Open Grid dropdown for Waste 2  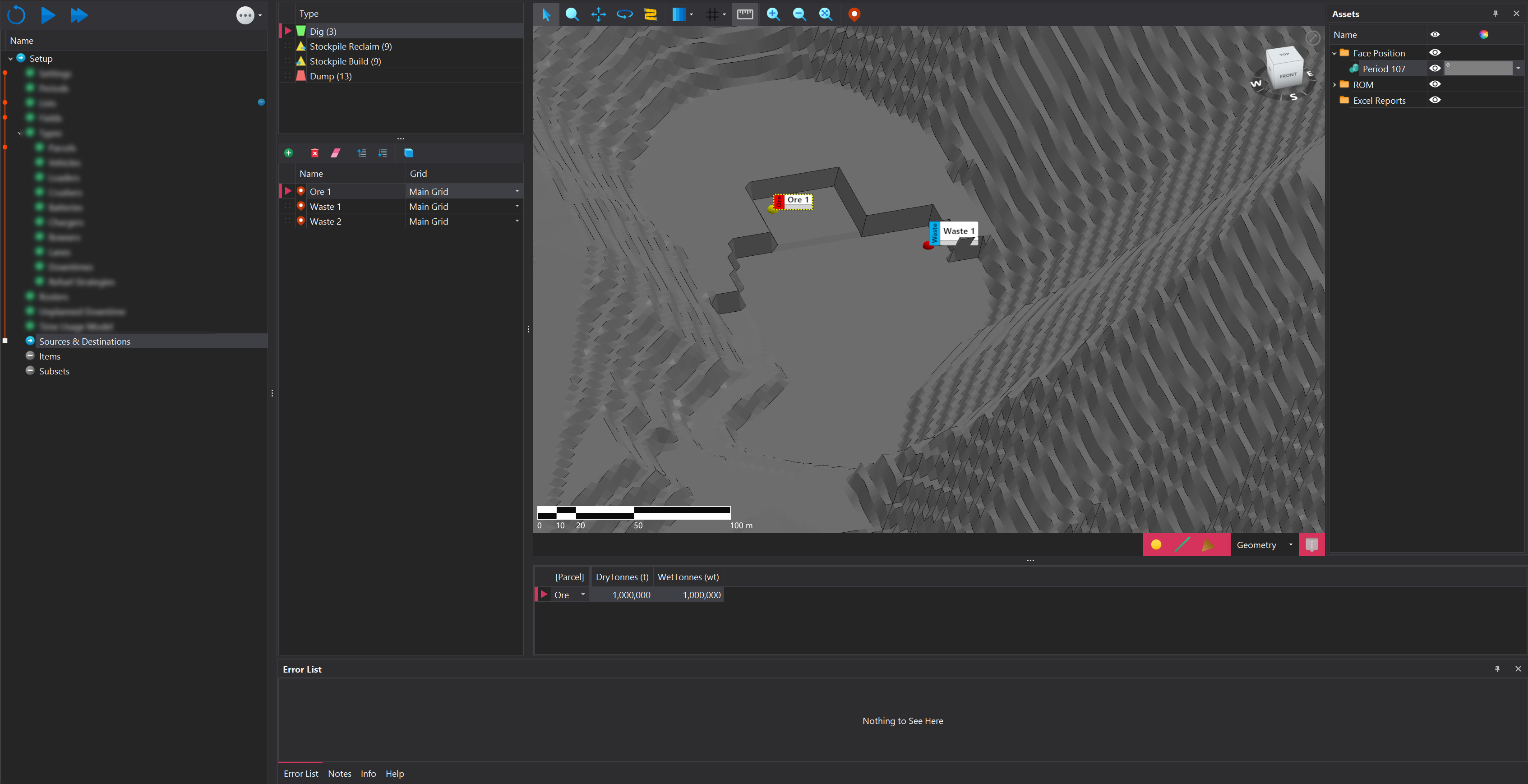coord(517,221)
